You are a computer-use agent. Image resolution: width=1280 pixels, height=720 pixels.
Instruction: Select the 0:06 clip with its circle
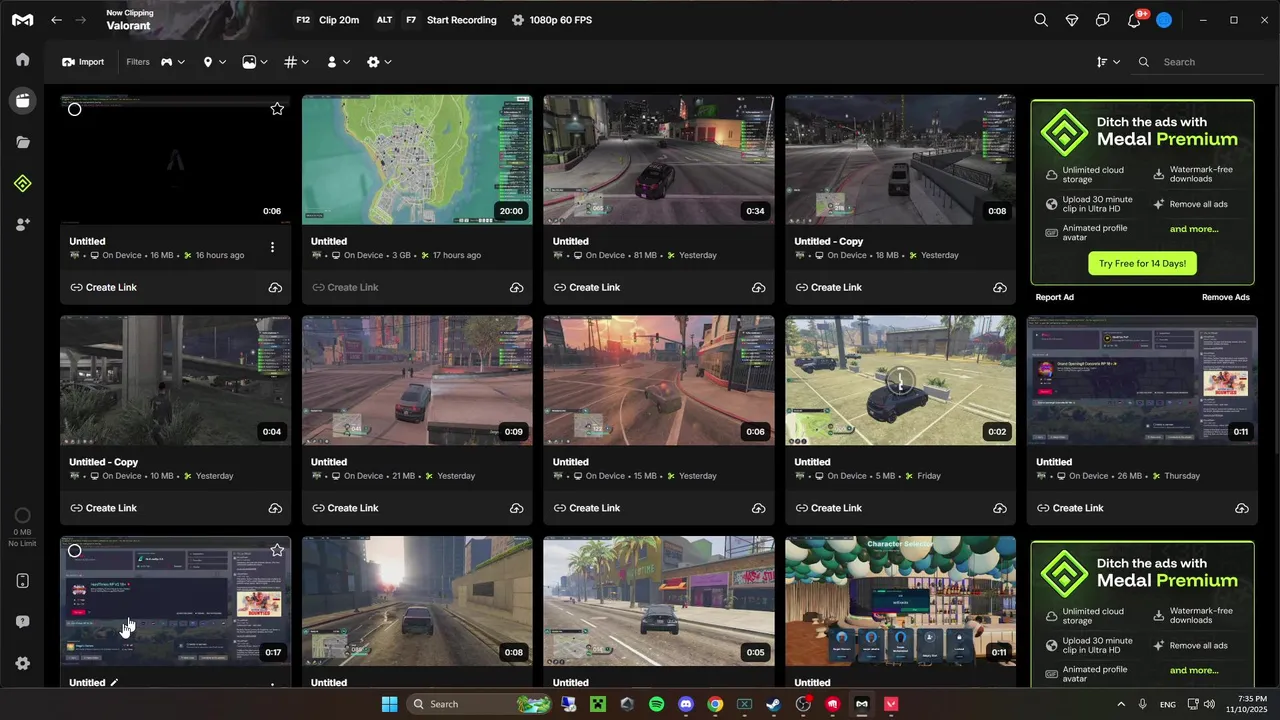(74, 109)
